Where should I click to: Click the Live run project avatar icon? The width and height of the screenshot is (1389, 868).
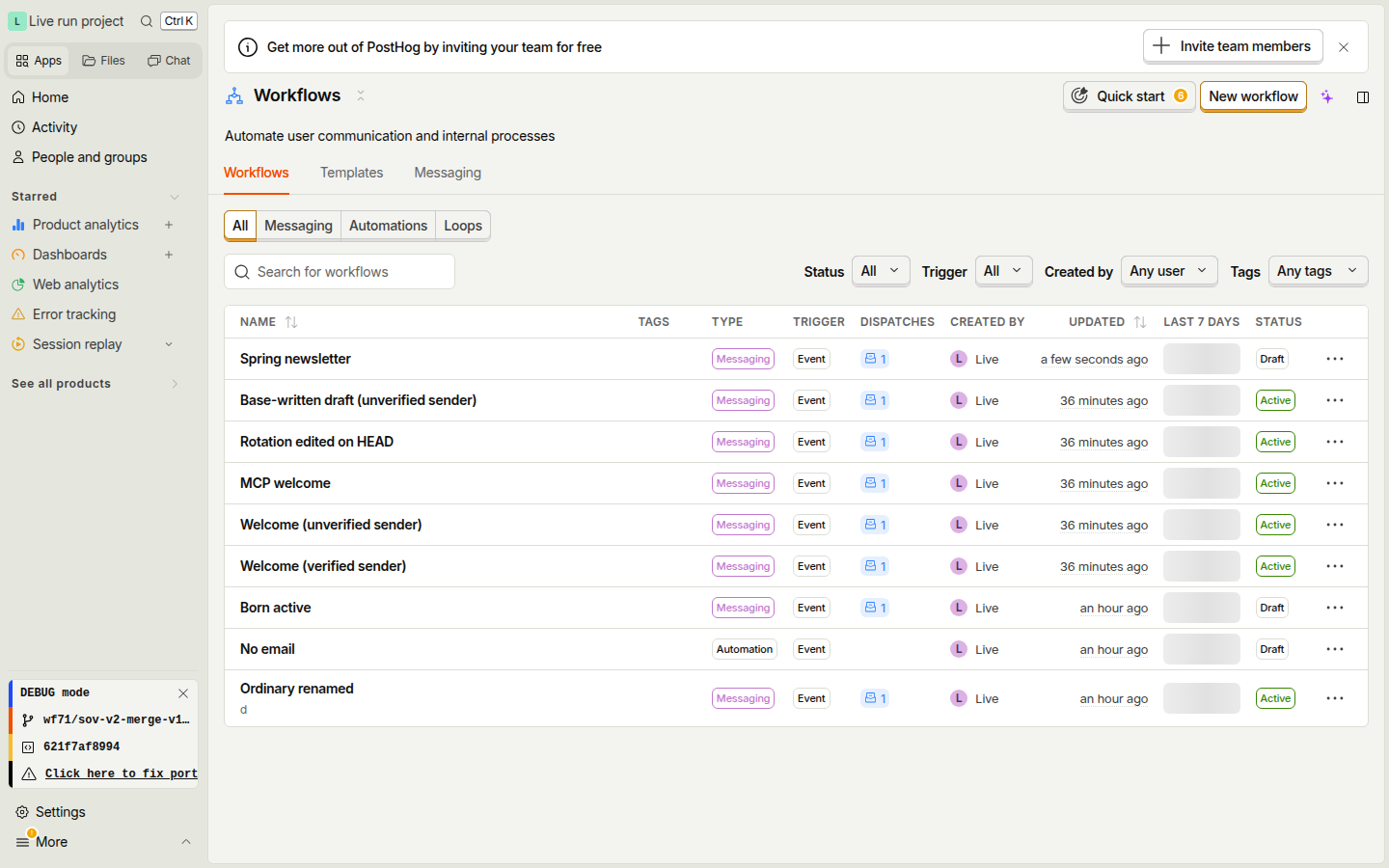pos(17,21)
